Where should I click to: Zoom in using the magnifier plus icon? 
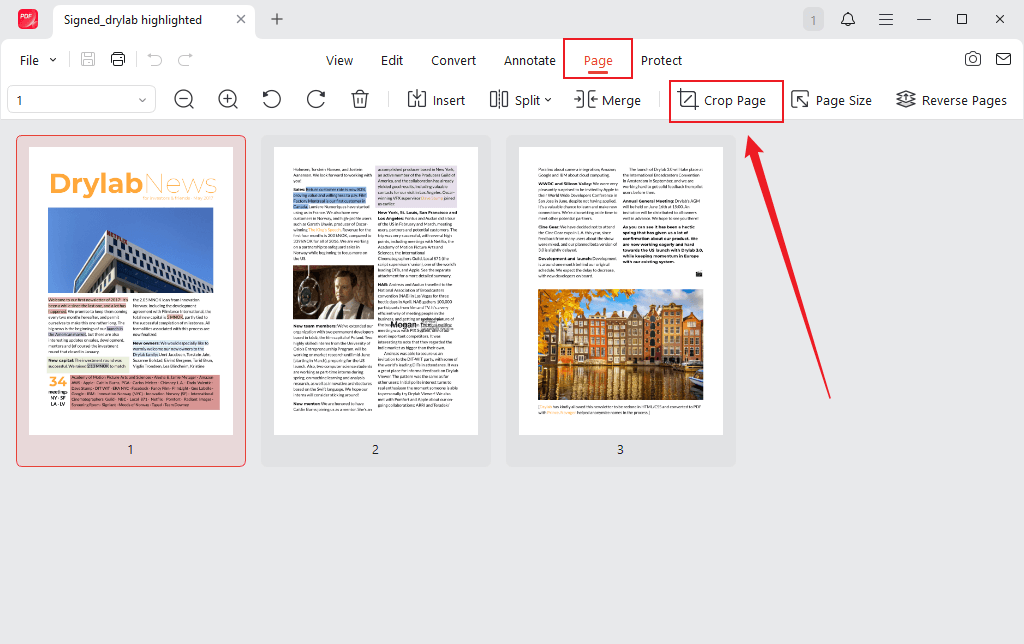228,100
